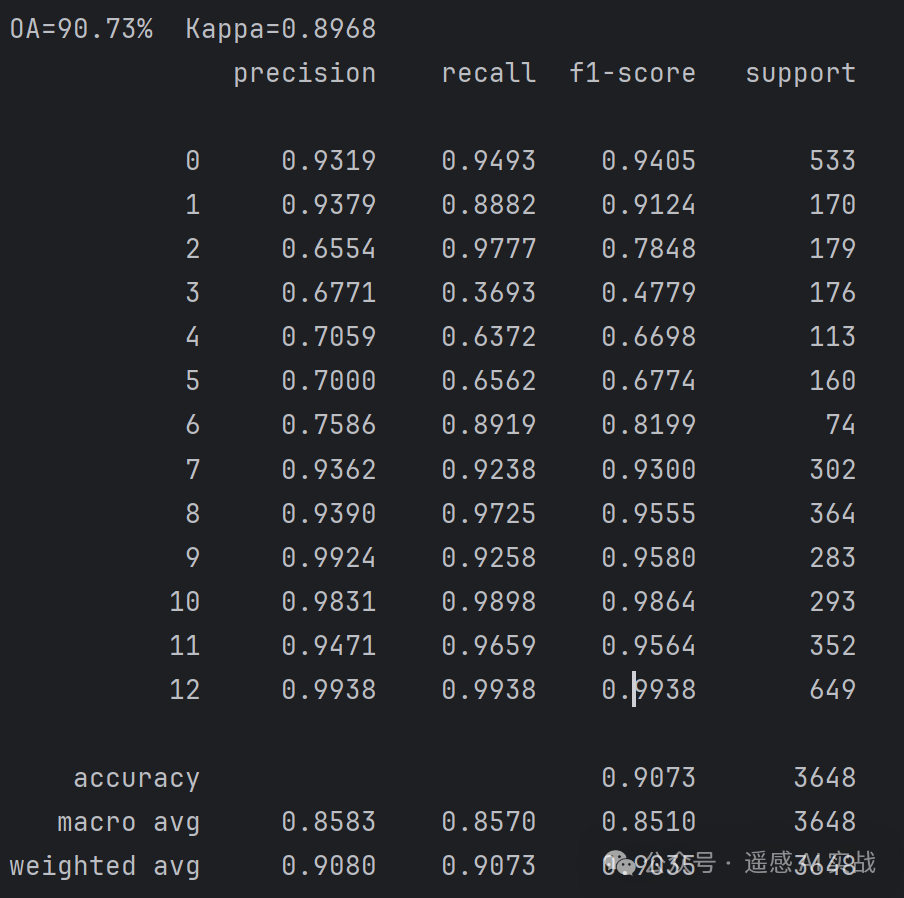Click class 1 support value 170

pyautogui.click(x=833, y=205)
